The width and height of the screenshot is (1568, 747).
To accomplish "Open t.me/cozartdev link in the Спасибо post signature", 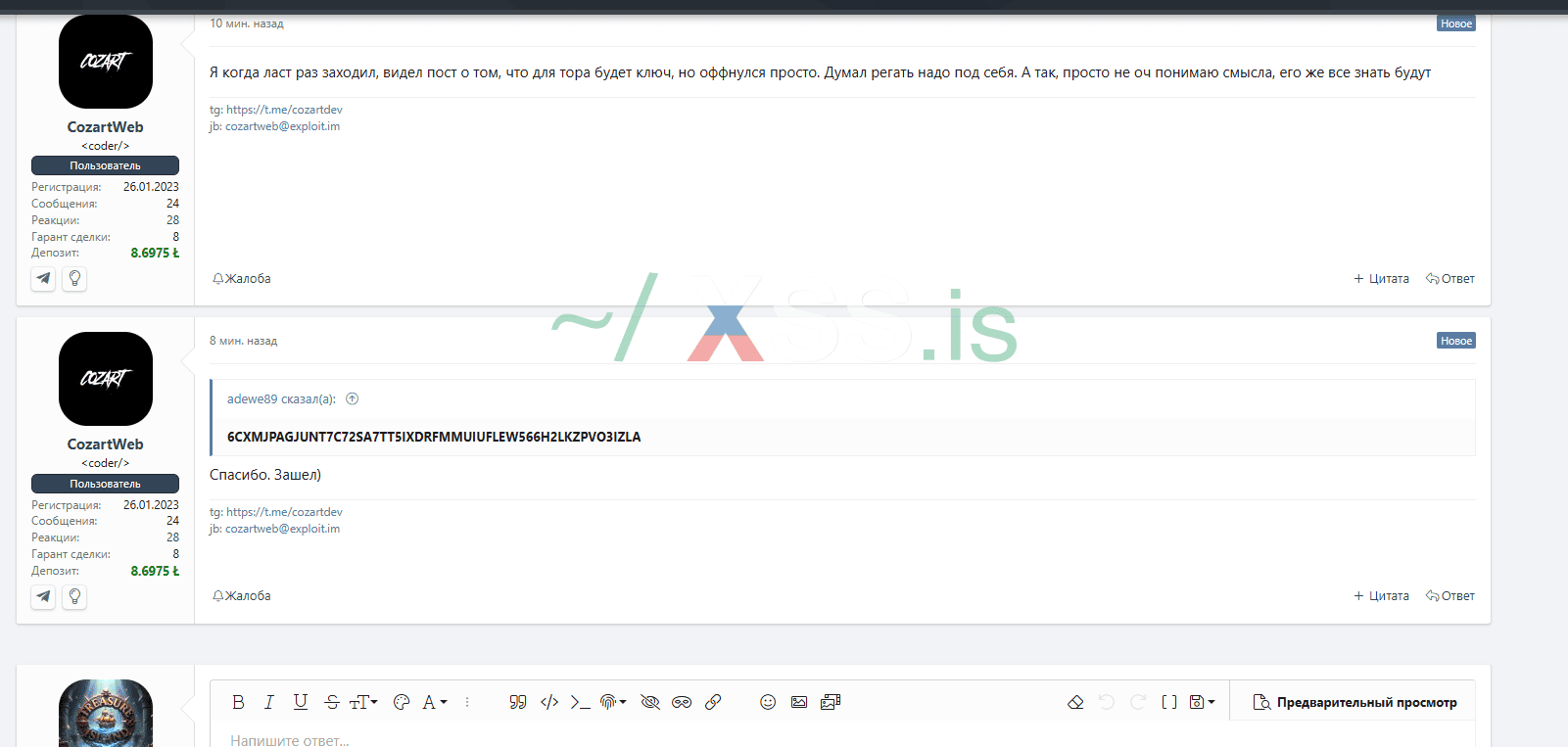I will [284, 512].
